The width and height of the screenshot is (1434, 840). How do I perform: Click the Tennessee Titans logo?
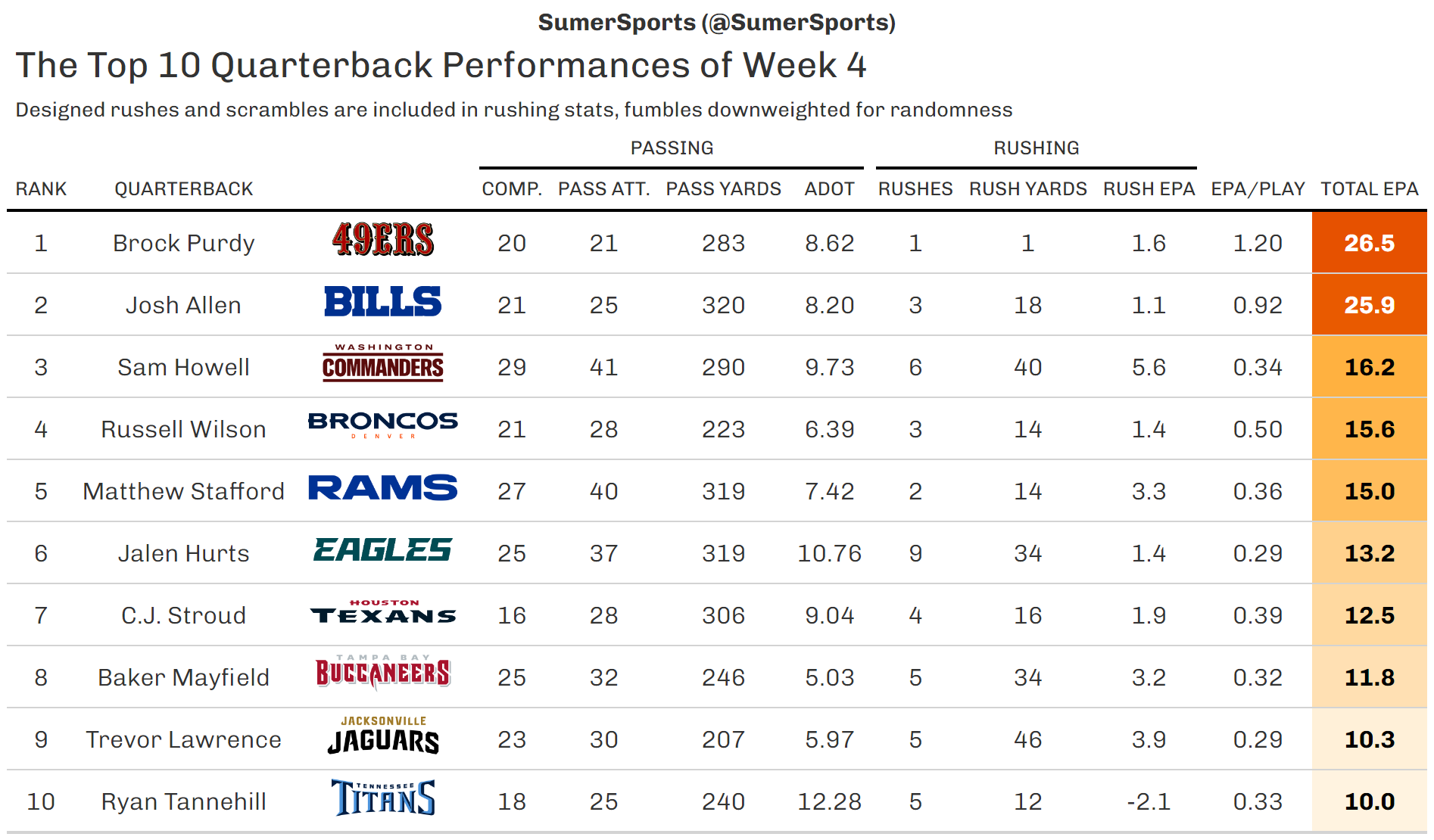pyautogui.click(x=383, y=798)
